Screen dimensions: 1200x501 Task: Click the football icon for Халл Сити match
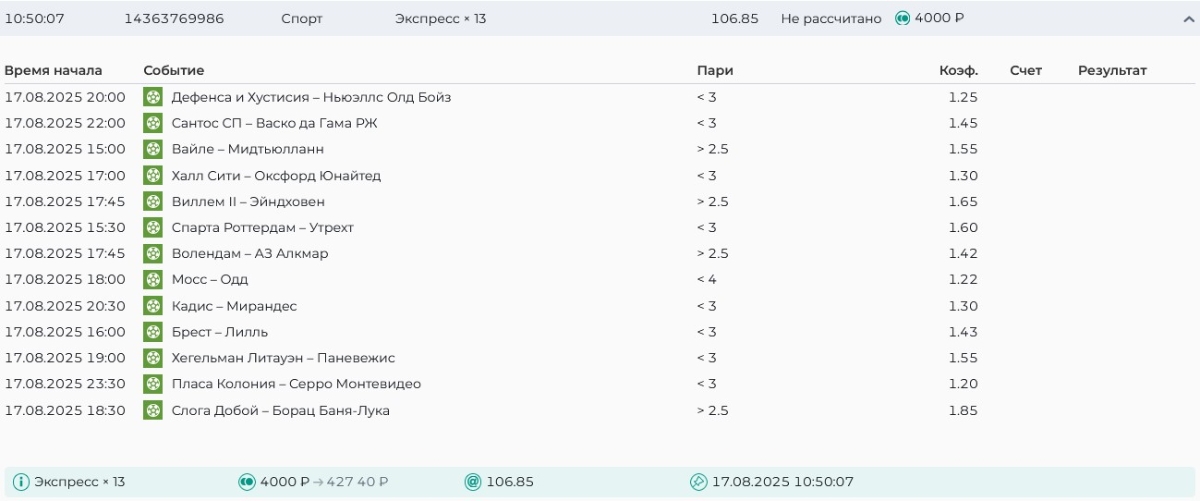pos(153,175)
